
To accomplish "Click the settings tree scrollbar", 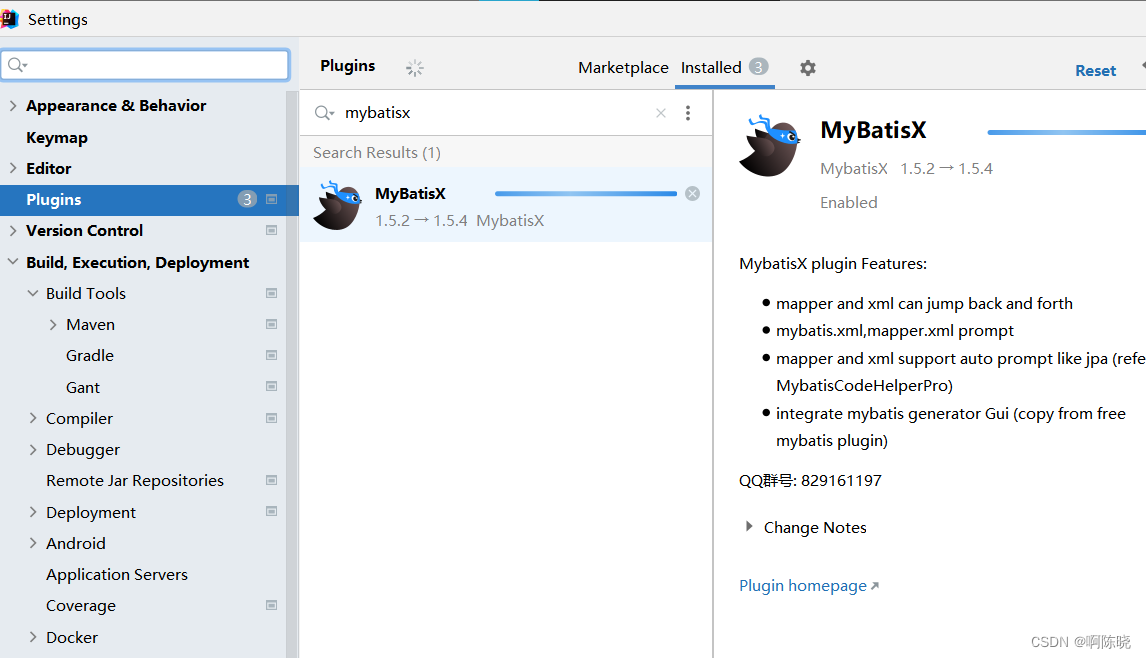I will [x=292, y=374].
